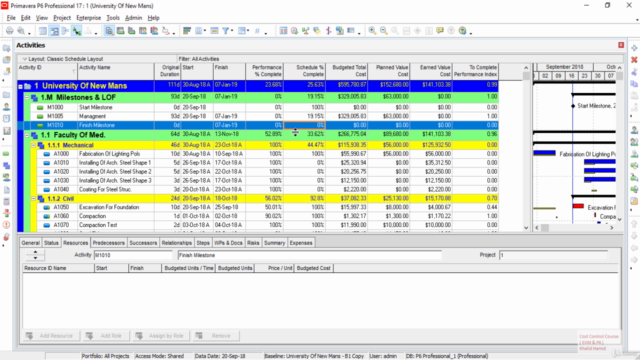
Task: Collapse the 1.1.2 Civil WBS band
Action: tap(33, 199)
